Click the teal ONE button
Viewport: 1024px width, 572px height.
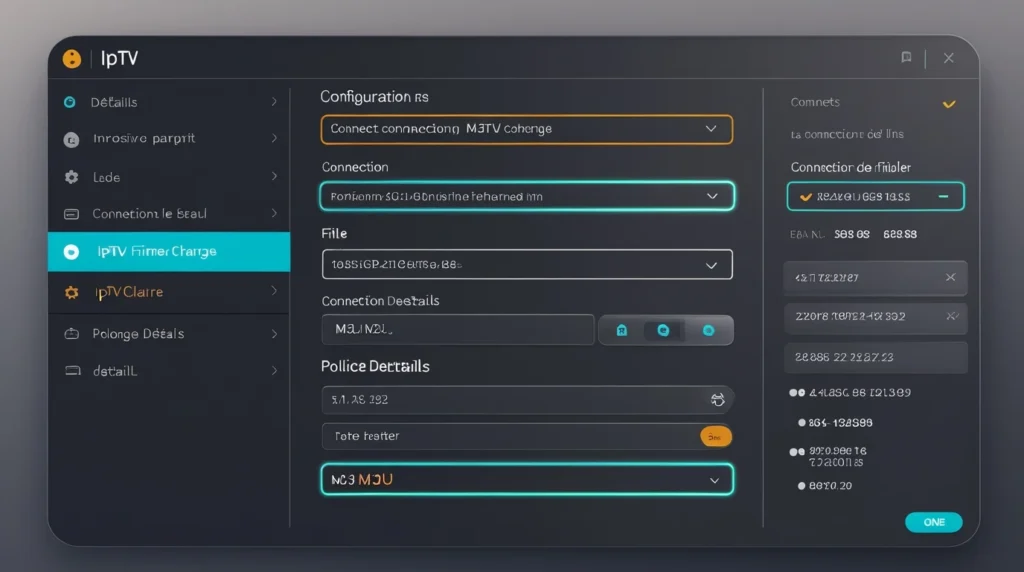[934, 522]
